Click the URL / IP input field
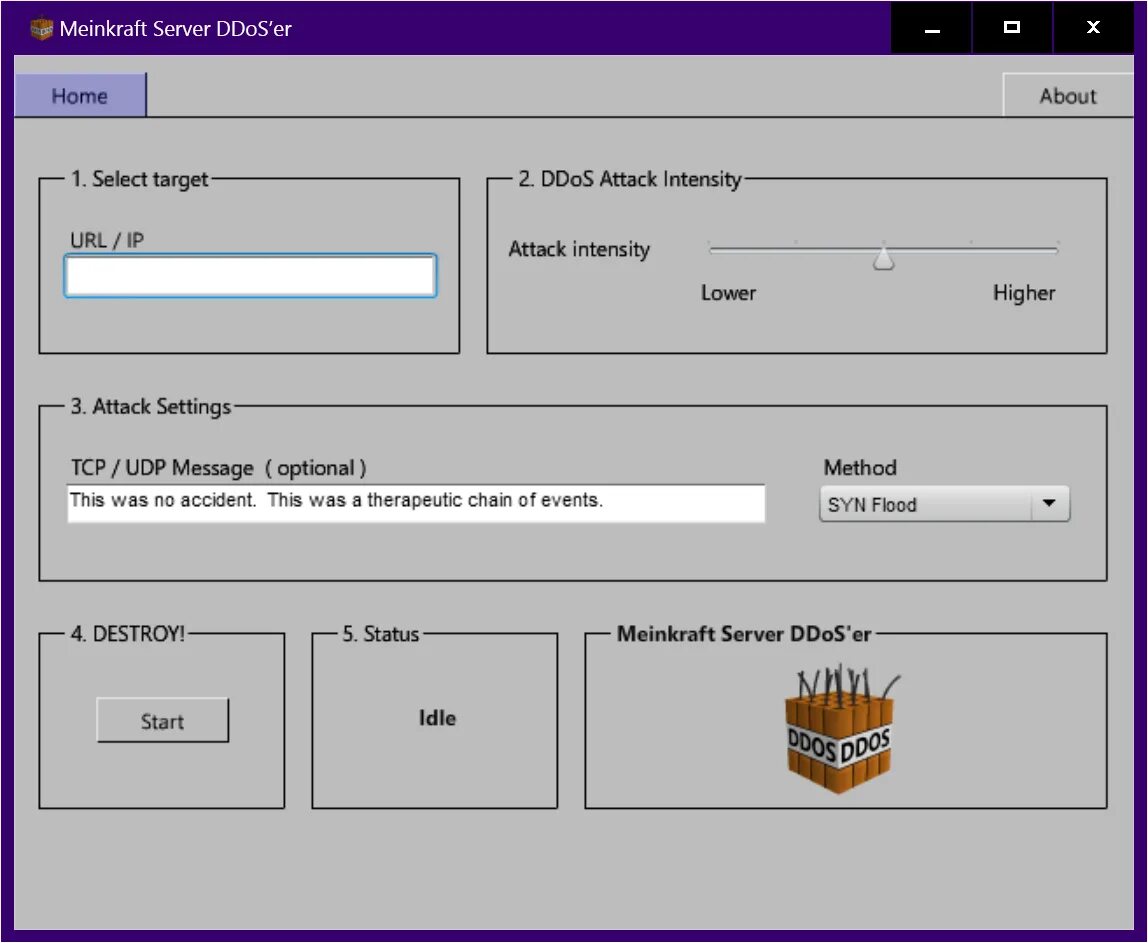The width and height of the screenshot is (1148, 943). coord(250,275)
